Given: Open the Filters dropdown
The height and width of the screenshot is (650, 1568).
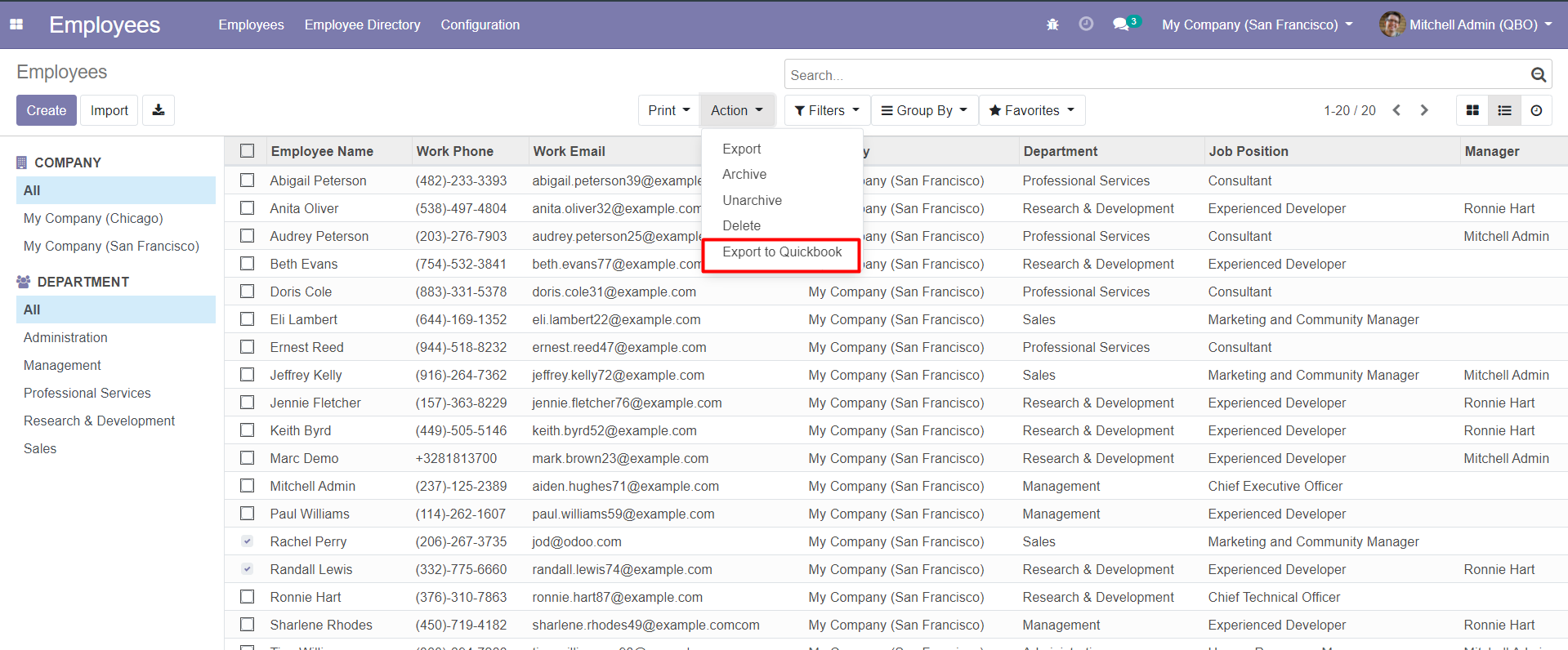Looking at the screenshot, I should tap(827, 110).
